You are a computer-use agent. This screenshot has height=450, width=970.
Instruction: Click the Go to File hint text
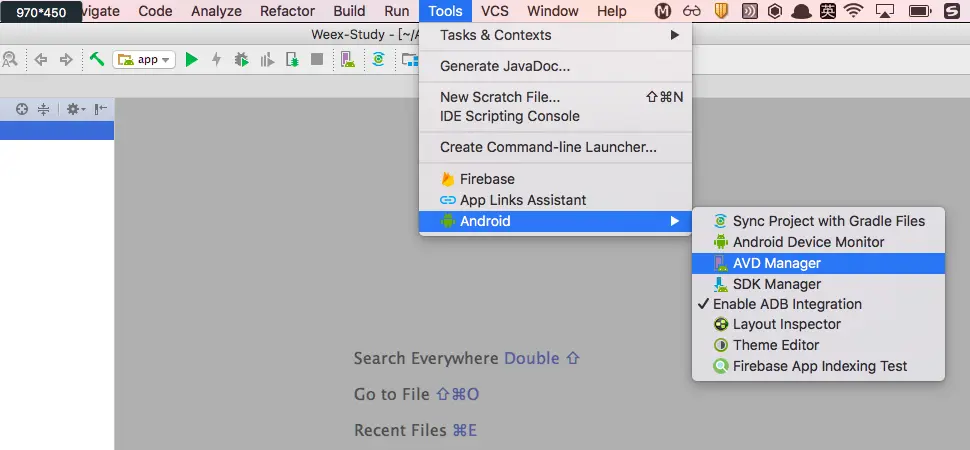tap(416, 394)
